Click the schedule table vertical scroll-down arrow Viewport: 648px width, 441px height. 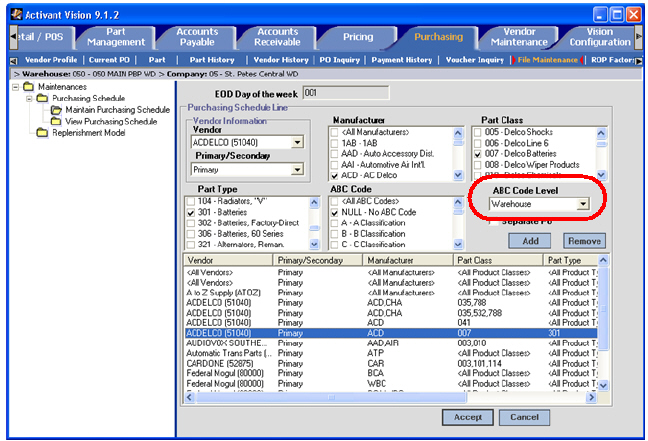[603, 386]
